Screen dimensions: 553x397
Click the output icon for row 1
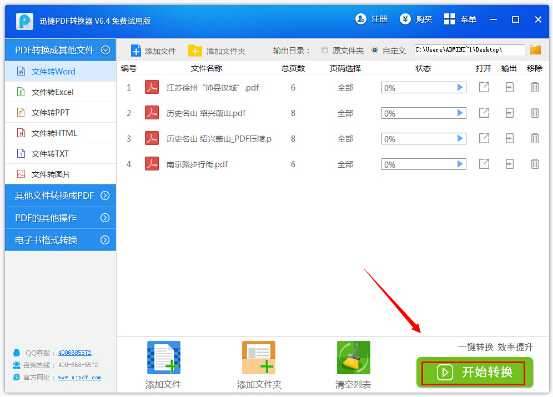[510, 87]
